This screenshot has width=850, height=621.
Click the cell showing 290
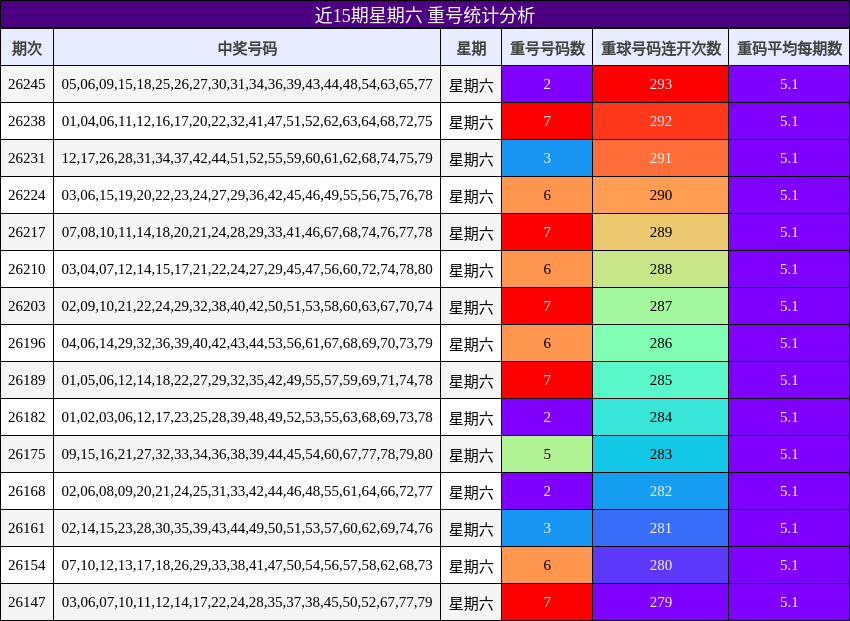click(x=660, y=195)
